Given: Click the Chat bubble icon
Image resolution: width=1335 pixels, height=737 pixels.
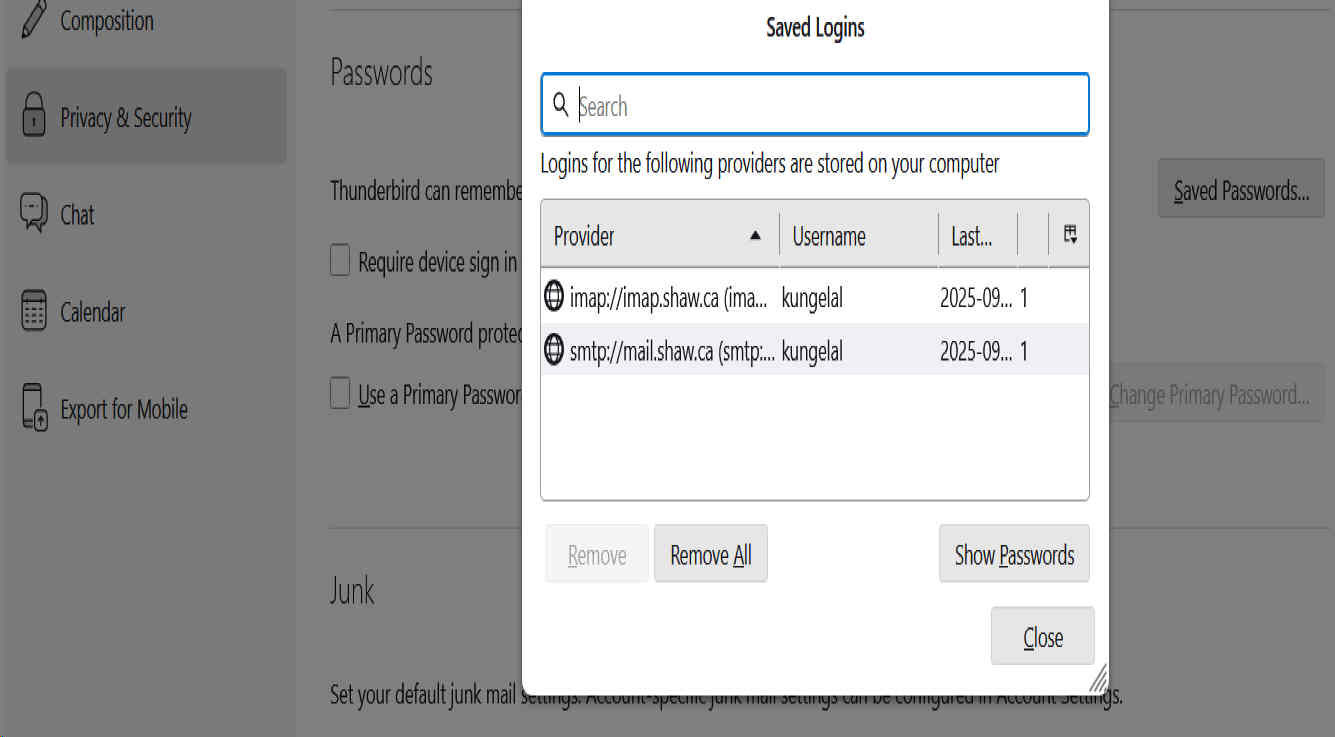Looking at the screenshot, I should [x=34, y=213].
